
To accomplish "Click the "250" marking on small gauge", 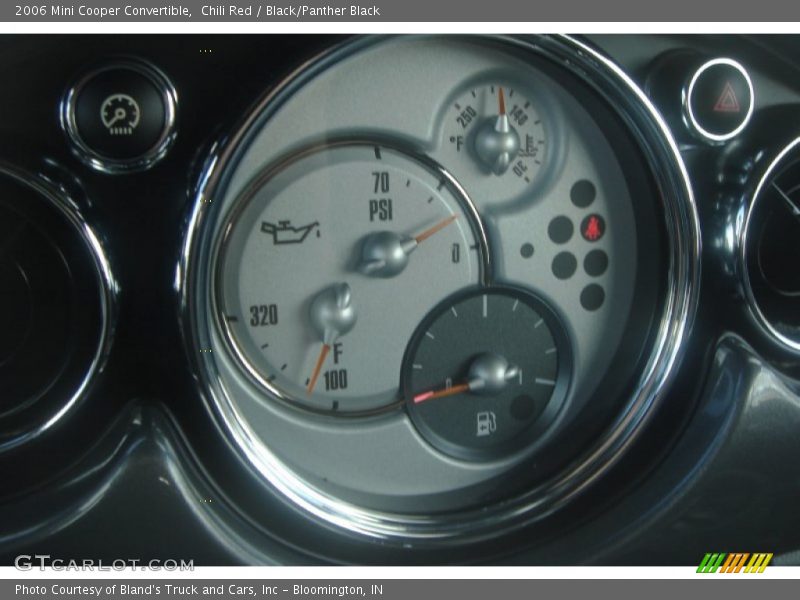I will pyautogui.click(x=467, y=117).
